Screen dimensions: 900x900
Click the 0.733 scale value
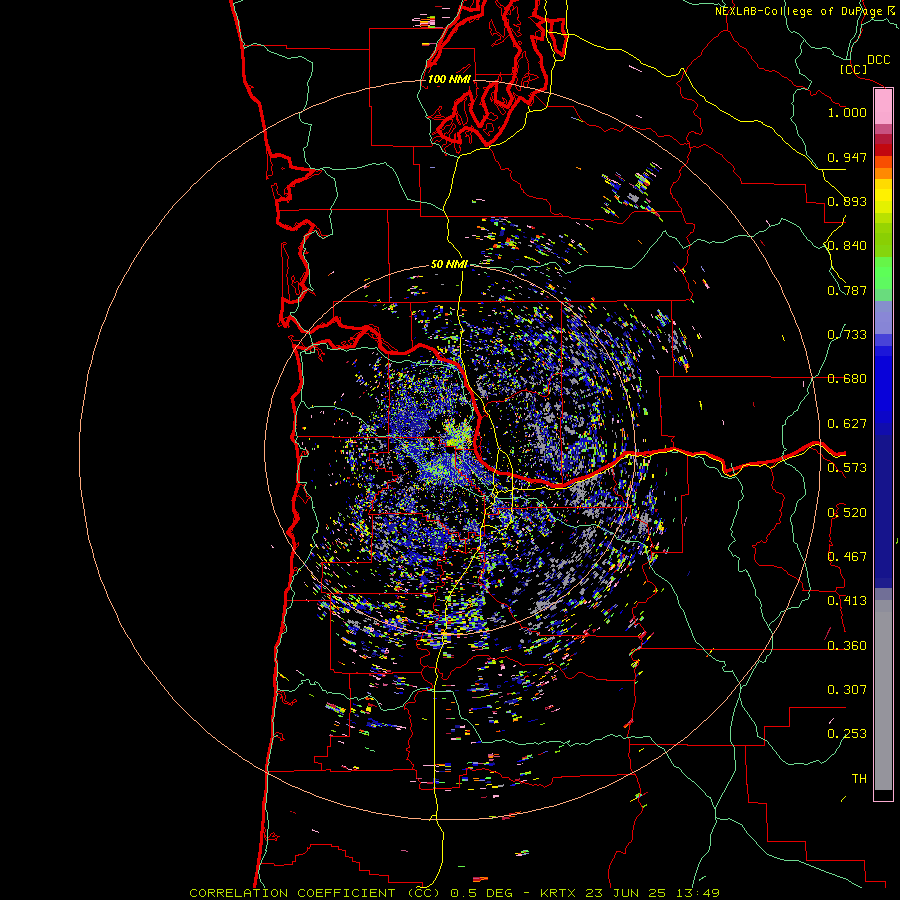pyautogui.click(x=847, y=335)
